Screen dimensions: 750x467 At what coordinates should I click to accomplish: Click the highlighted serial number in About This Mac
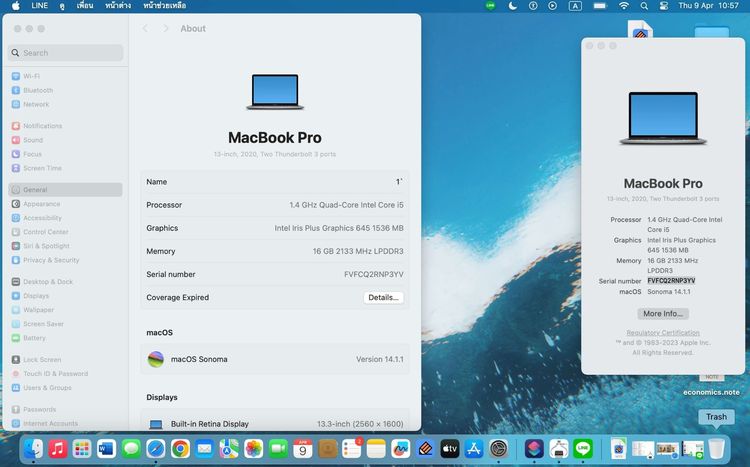tap(671, 281)
